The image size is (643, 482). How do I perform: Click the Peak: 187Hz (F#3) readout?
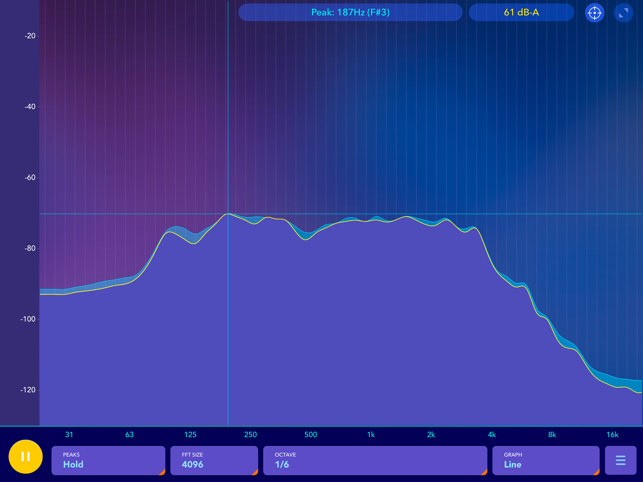click(x=350, y=12)
